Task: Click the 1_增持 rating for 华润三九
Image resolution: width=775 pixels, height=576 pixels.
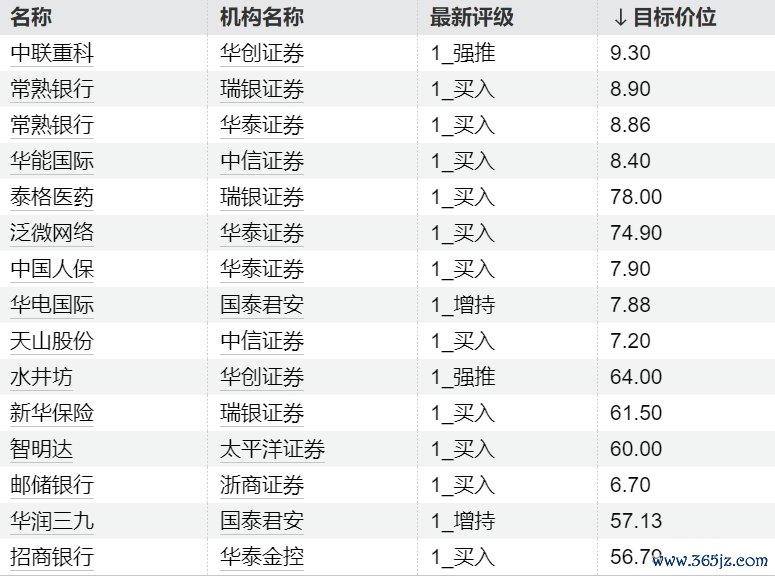Action: pos(463,521)
